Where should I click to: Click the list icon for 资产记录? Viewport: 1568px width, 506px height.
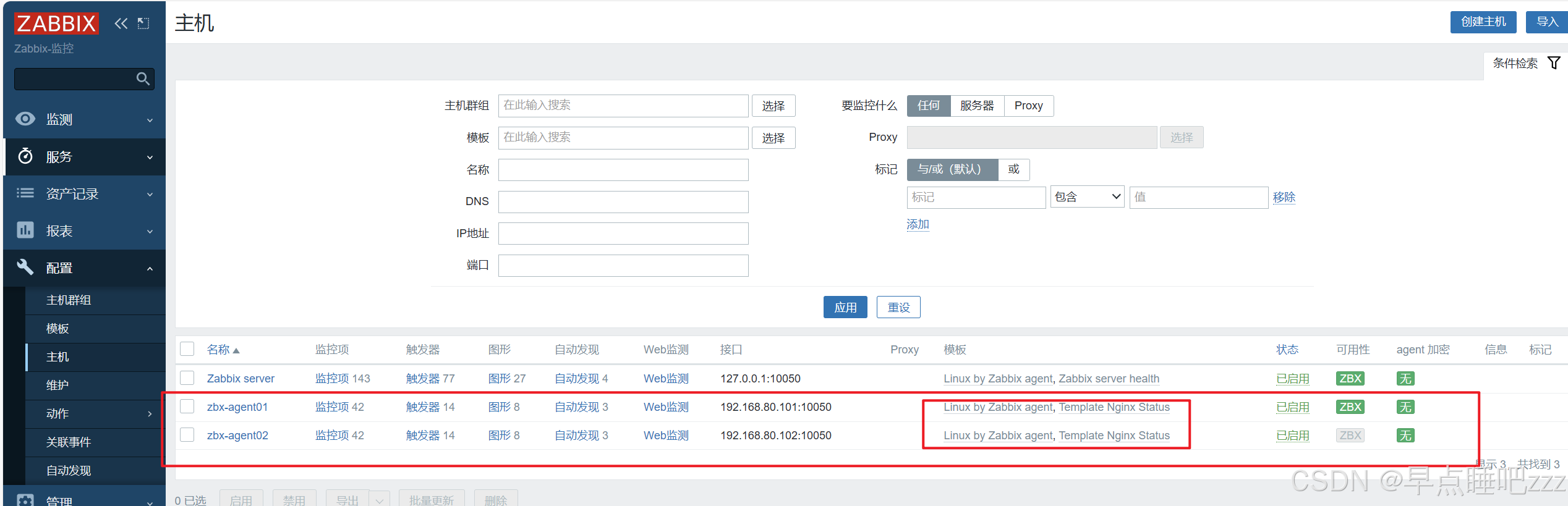coord(25,193)
